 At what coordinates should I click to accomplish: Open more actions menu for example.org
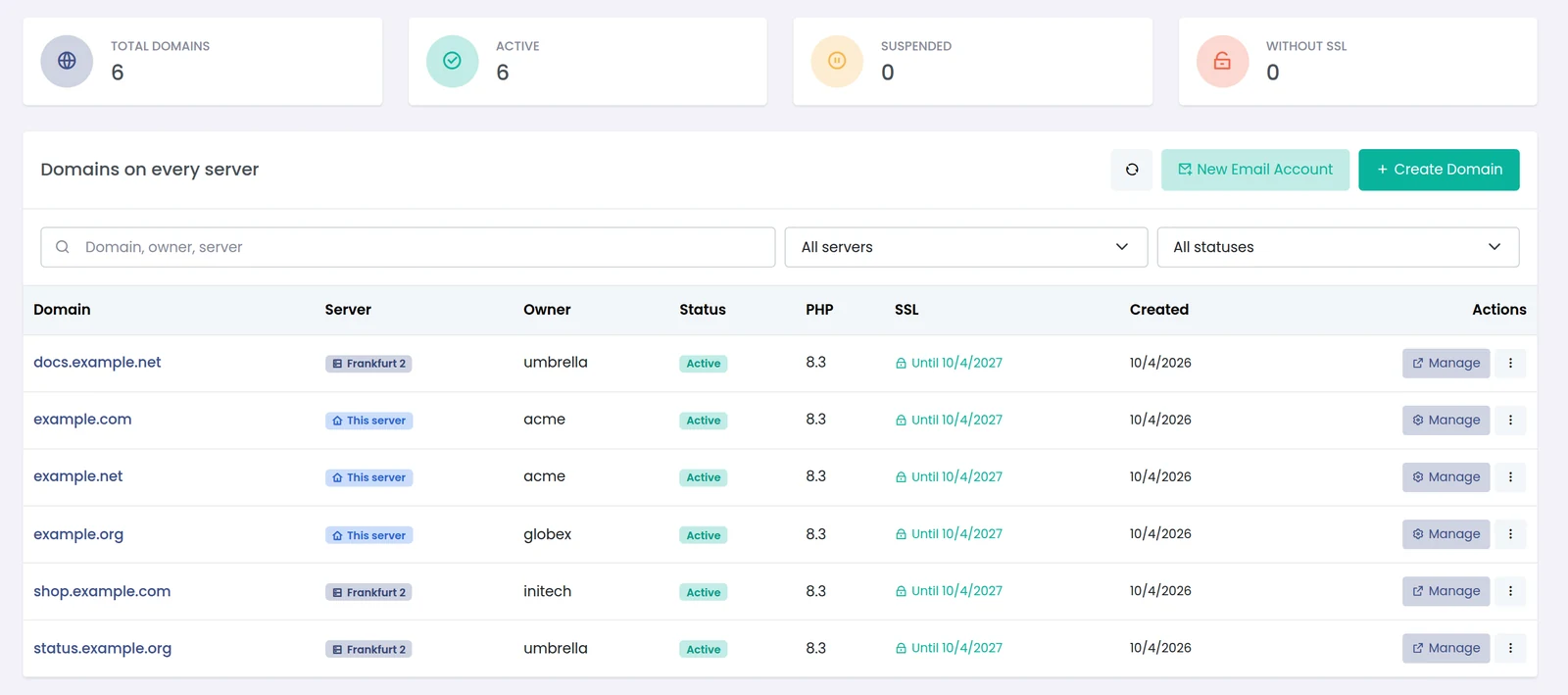[x=1510, y=534]
